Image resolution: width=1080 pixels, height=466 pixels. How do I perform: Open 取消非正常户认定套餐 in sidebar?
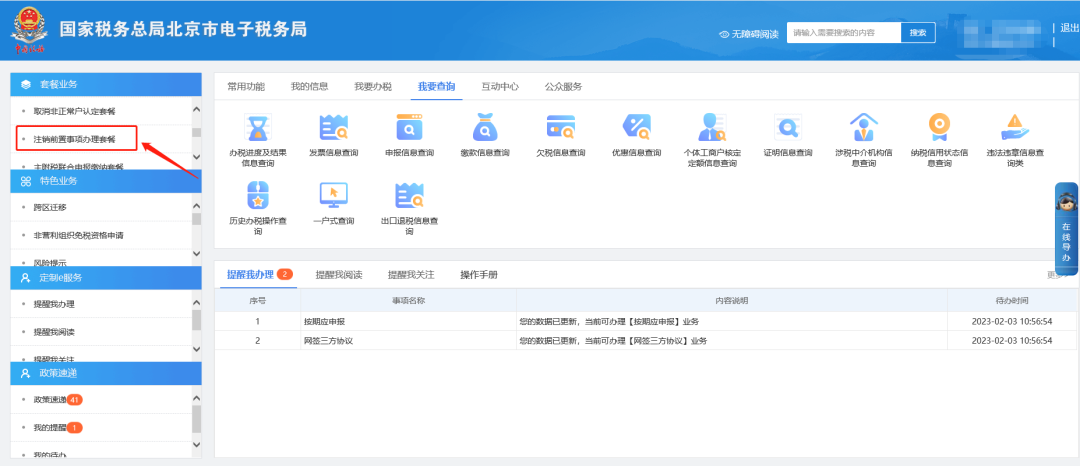[x=74, y=112]
